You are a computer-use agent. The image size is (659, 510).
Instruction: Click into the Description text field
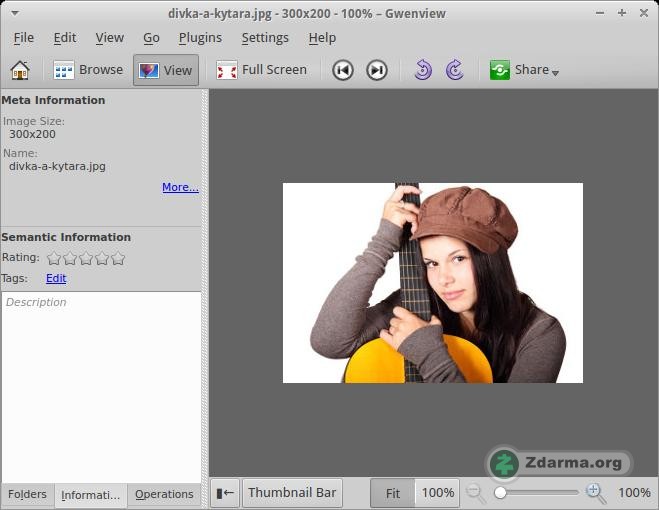click(101, 387)
